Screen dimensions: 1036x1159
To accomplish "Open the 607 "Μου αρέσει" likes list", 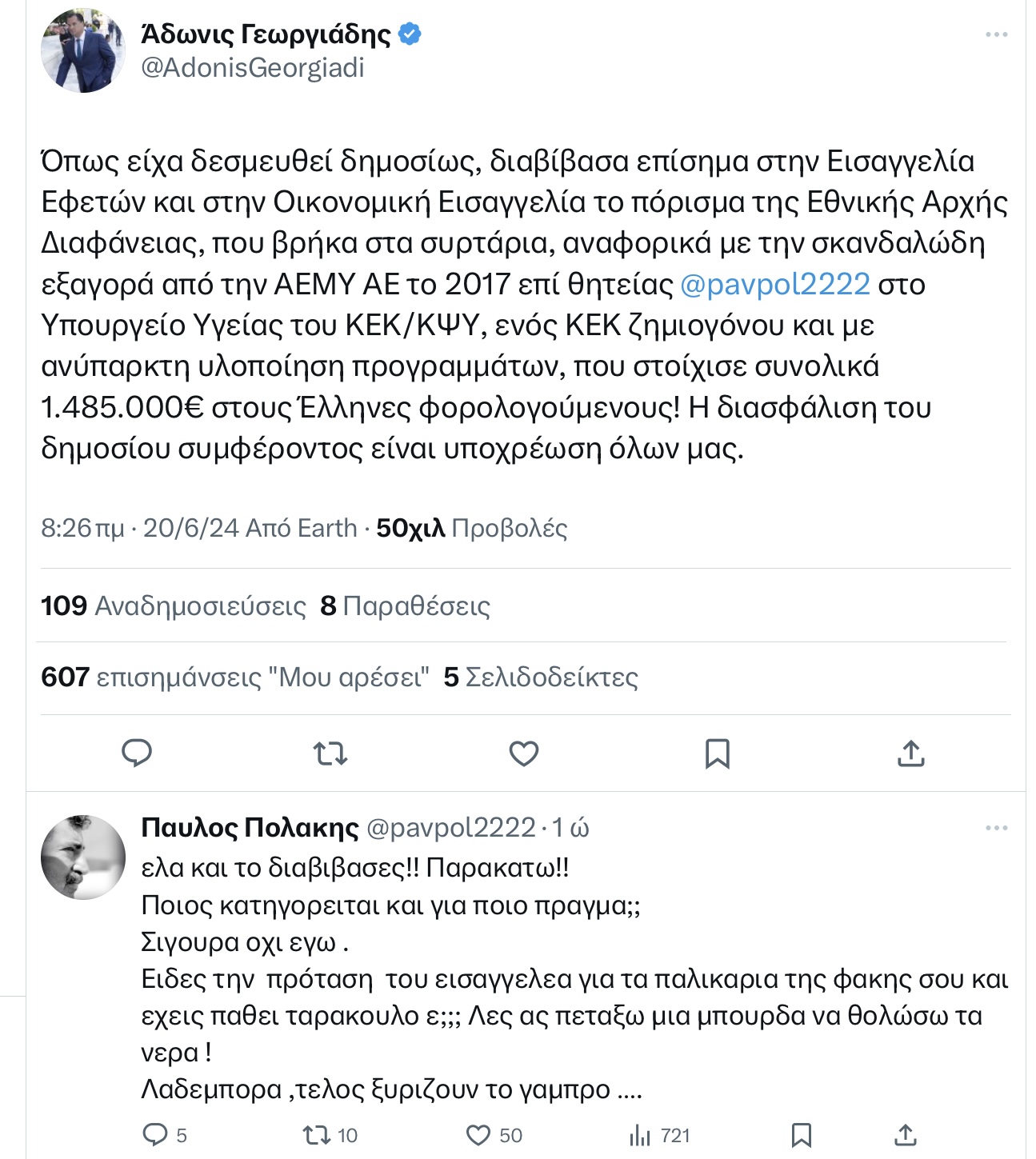I will [235, 677].
